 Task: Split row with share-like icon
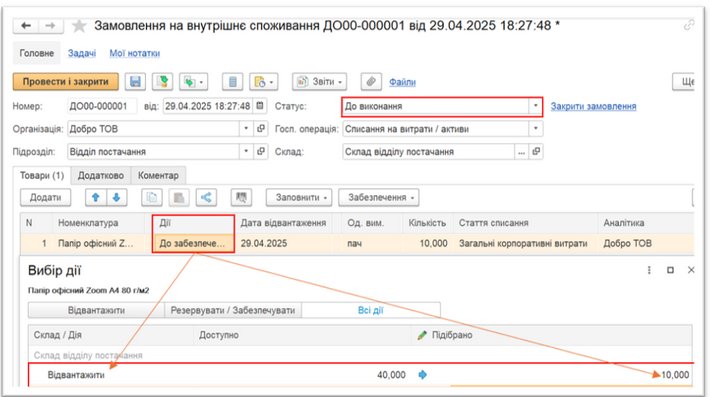(x=206, y=197)
